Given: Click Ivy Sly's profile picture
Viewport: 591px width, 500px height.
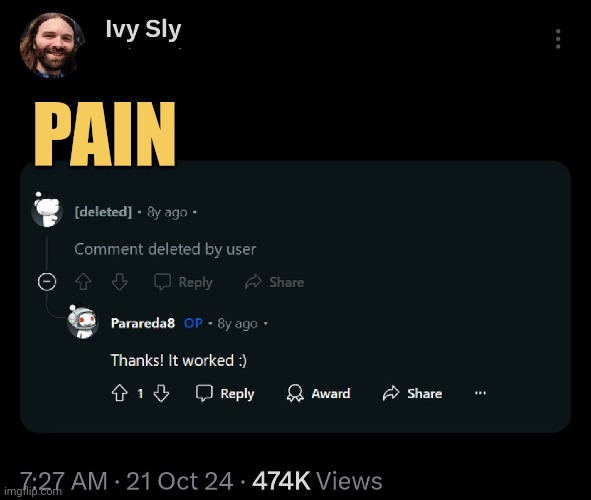Looking at the screenshot, I should pos(52,45).
